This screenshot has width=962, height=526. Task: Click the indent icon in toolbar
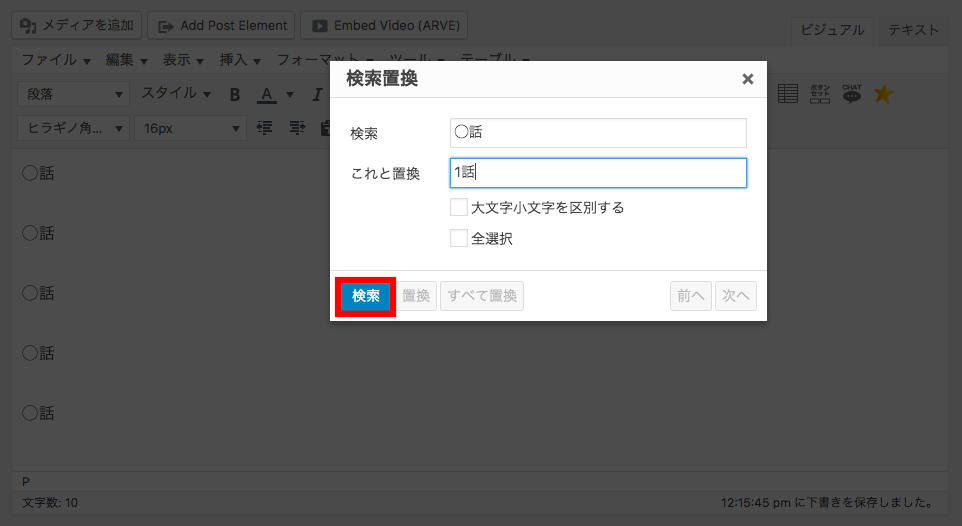click(x=298, y=128)
